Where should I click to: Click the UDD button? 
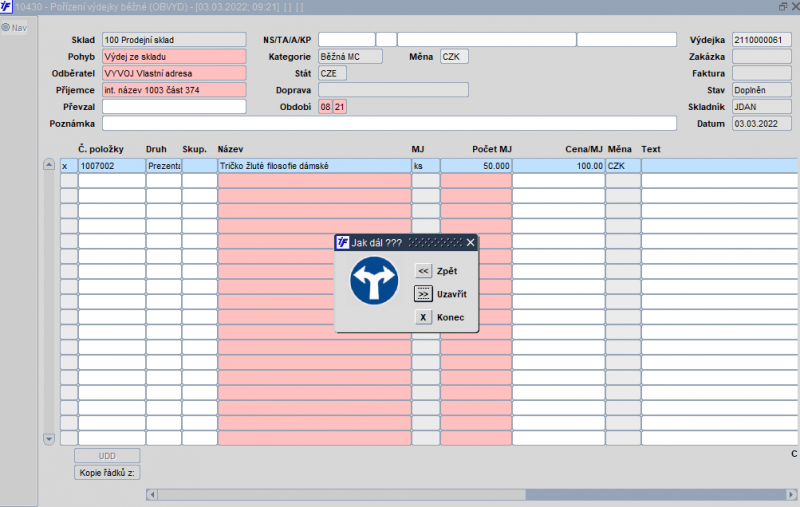pos(107,456)
